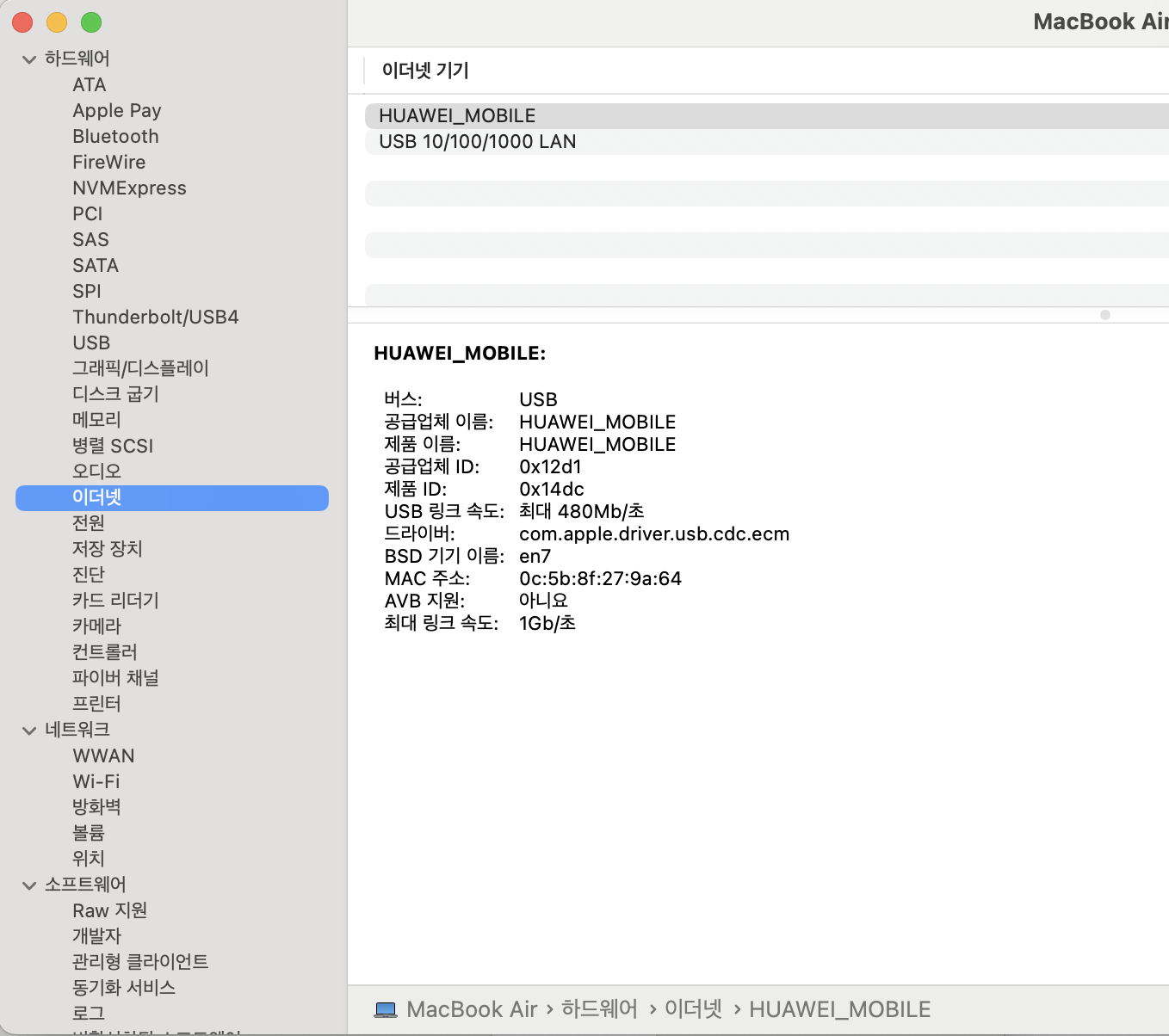Click the red close window button
Image resolution: width=1169 pixels, height=1036 pixels.
pos(22,22)
